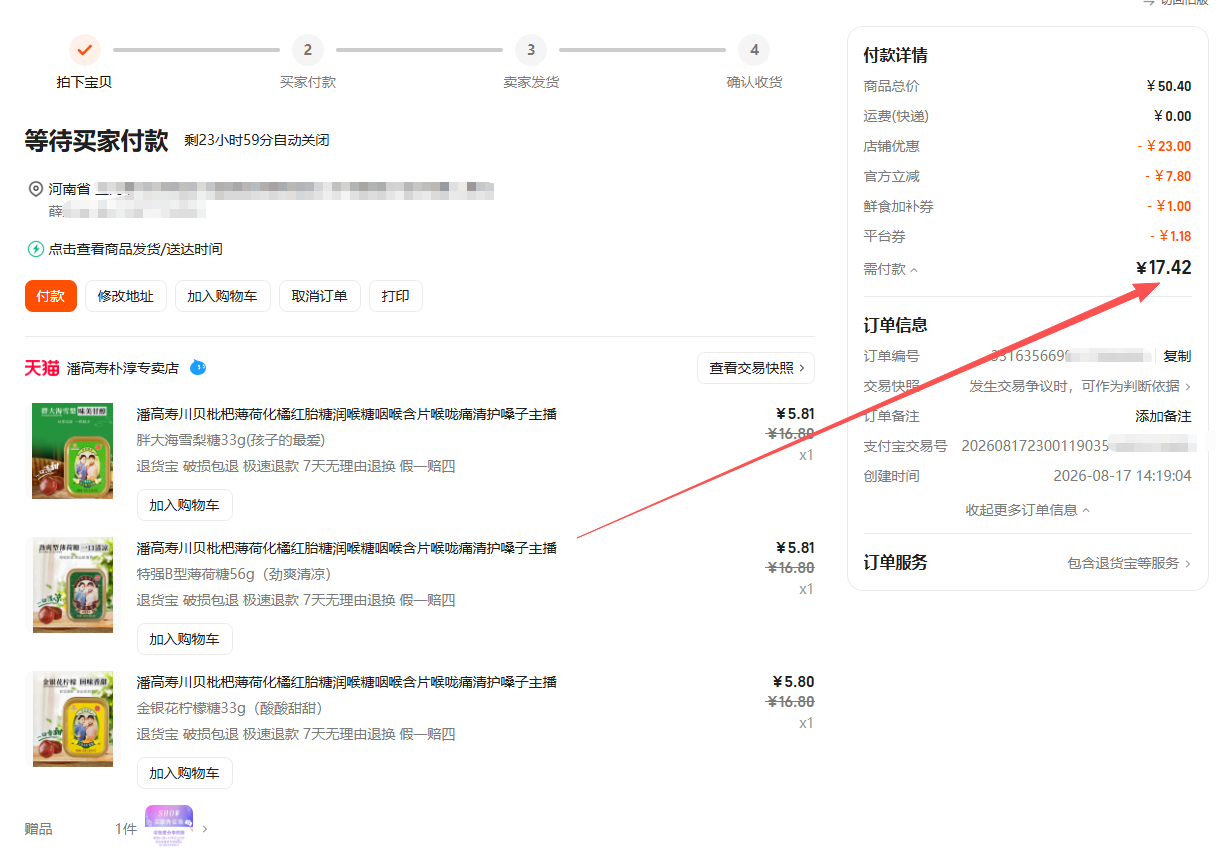Click 加入购物车 next to 取消订单
The image size is (1226, 855).
coord(223,296)
